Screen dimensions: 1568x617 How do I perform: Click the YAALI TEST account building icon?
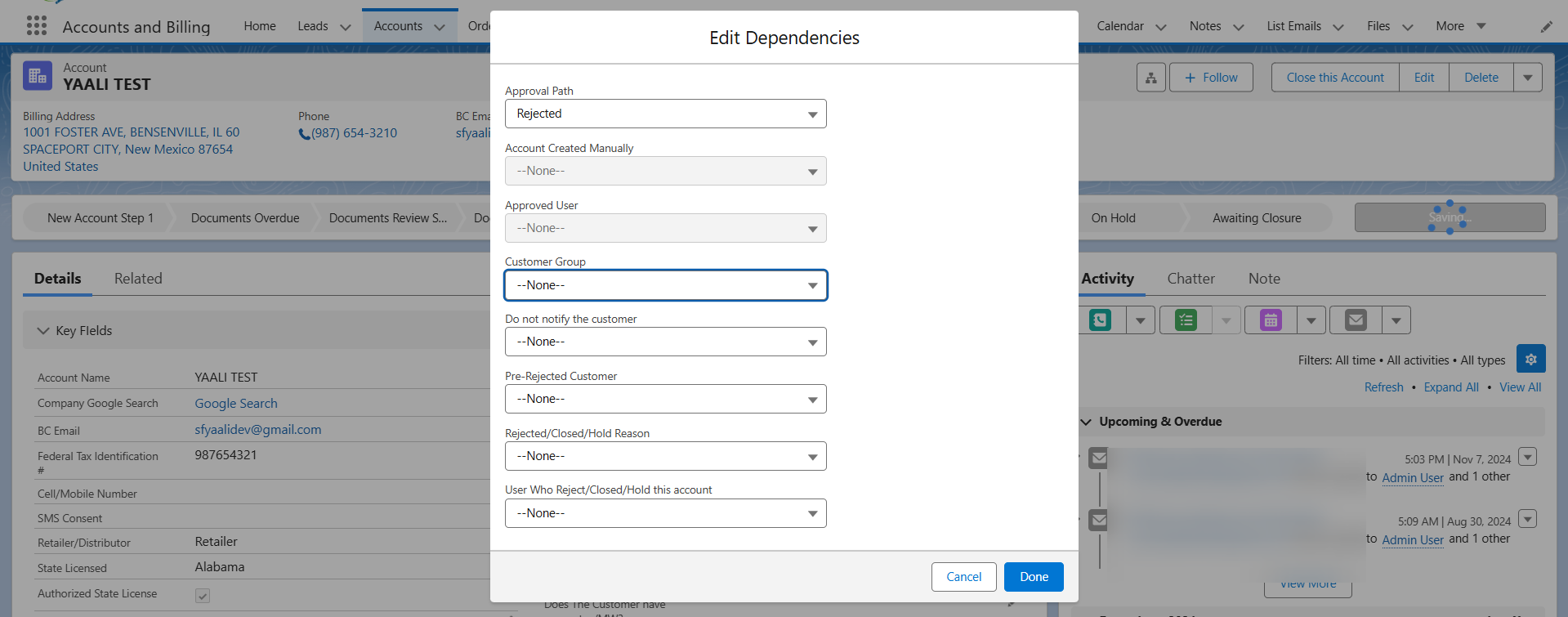click(x=38, y=76)
